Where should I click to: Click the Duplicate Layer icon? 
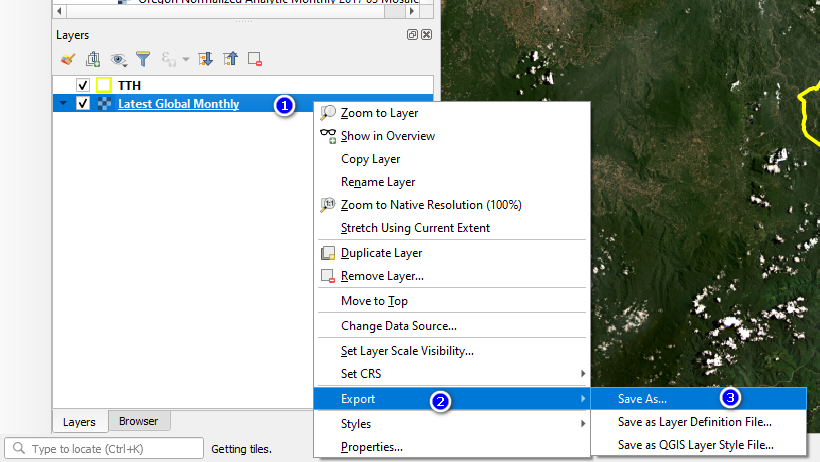(328, 253)
